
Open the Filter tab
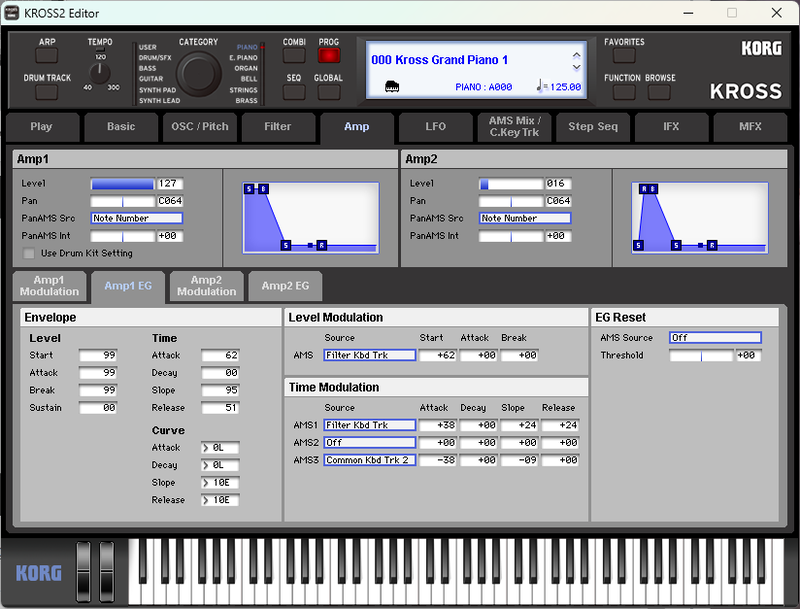(278, 126)
